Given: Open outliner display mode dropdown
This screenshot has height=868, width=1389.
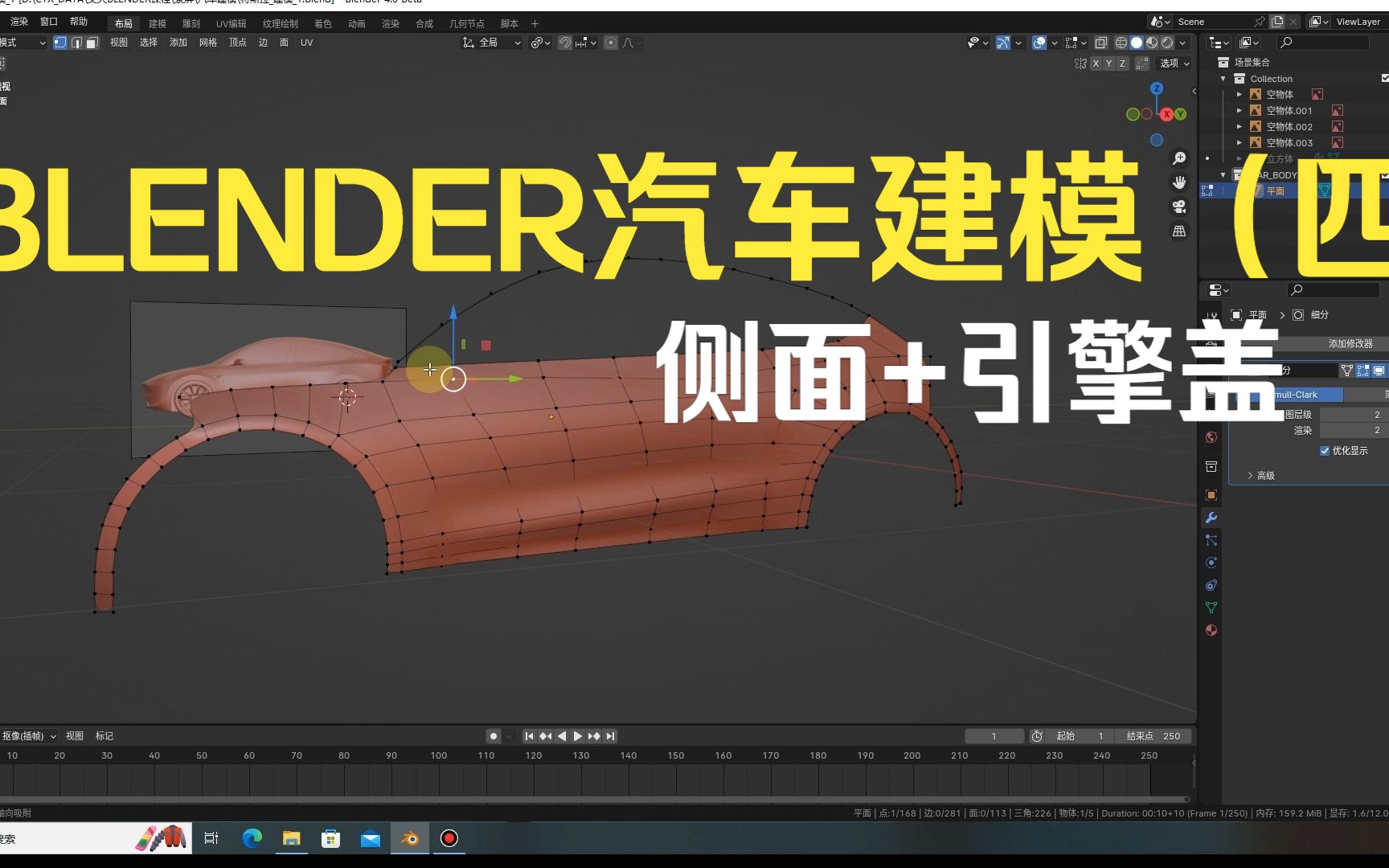Looking at the screenshot, I should [1250, 43].
